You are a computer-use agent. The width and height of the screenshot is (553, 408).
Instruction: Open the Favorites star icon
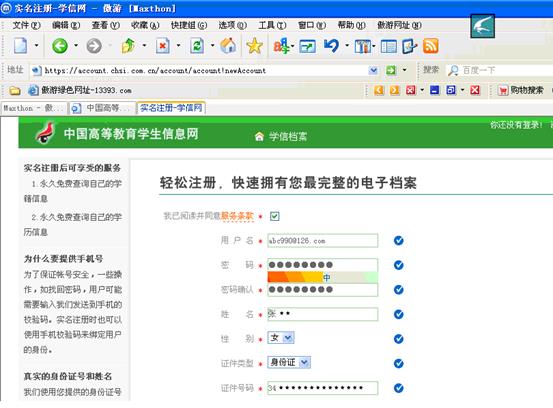(x=254, y=46)
